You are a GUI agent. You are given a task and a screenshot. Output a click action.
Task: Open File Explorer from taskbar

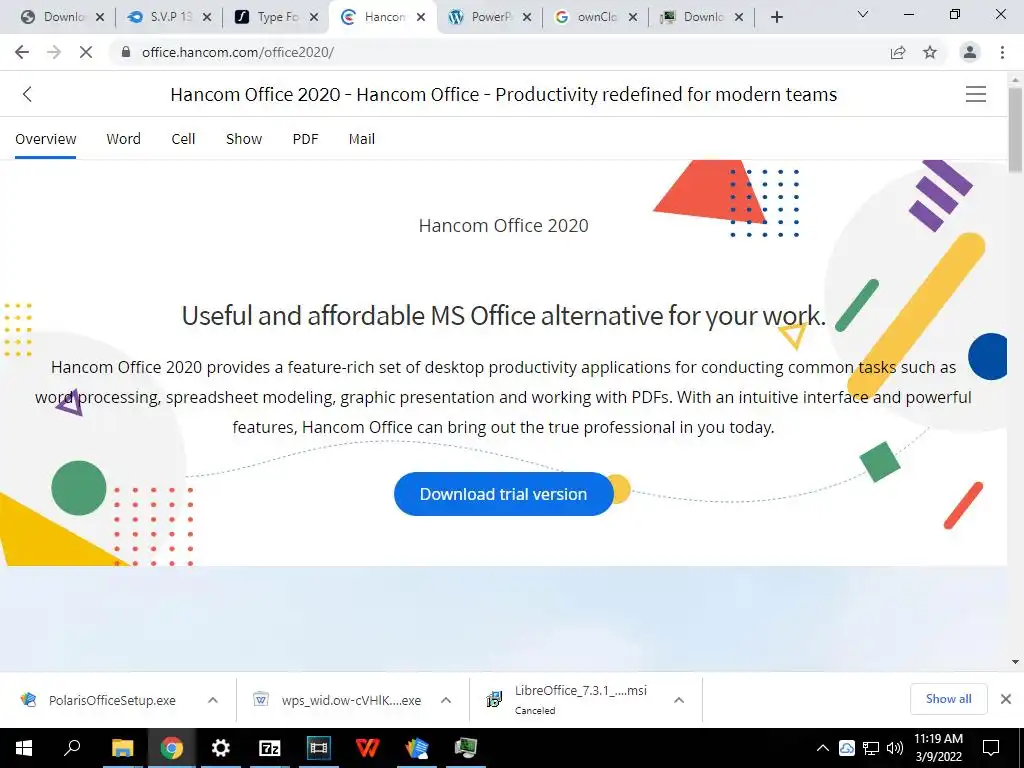coord(122,748)
